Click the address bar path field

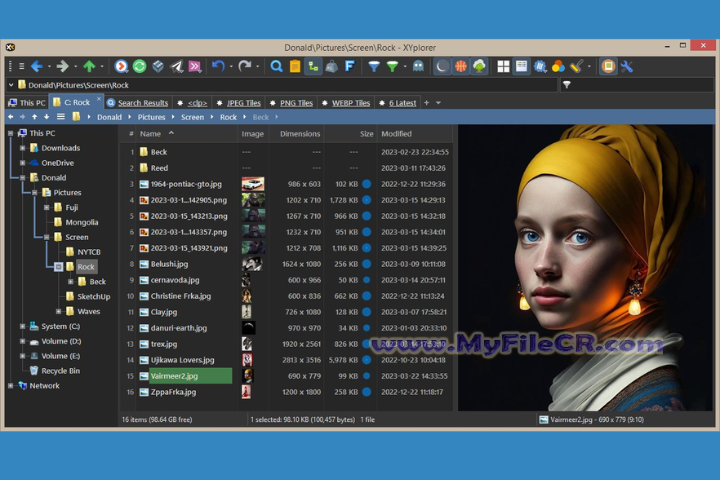[x=287, y=85]
